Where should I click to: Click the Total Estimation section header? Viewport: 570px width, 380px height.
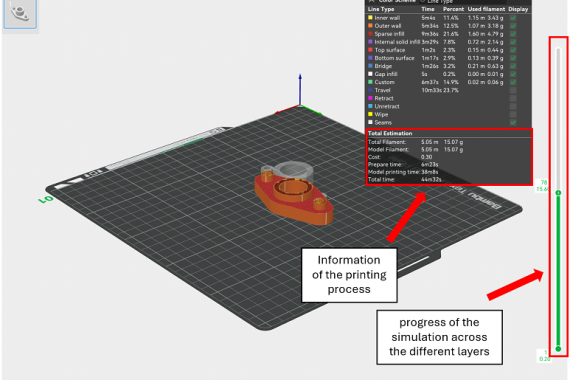point(390,133)
